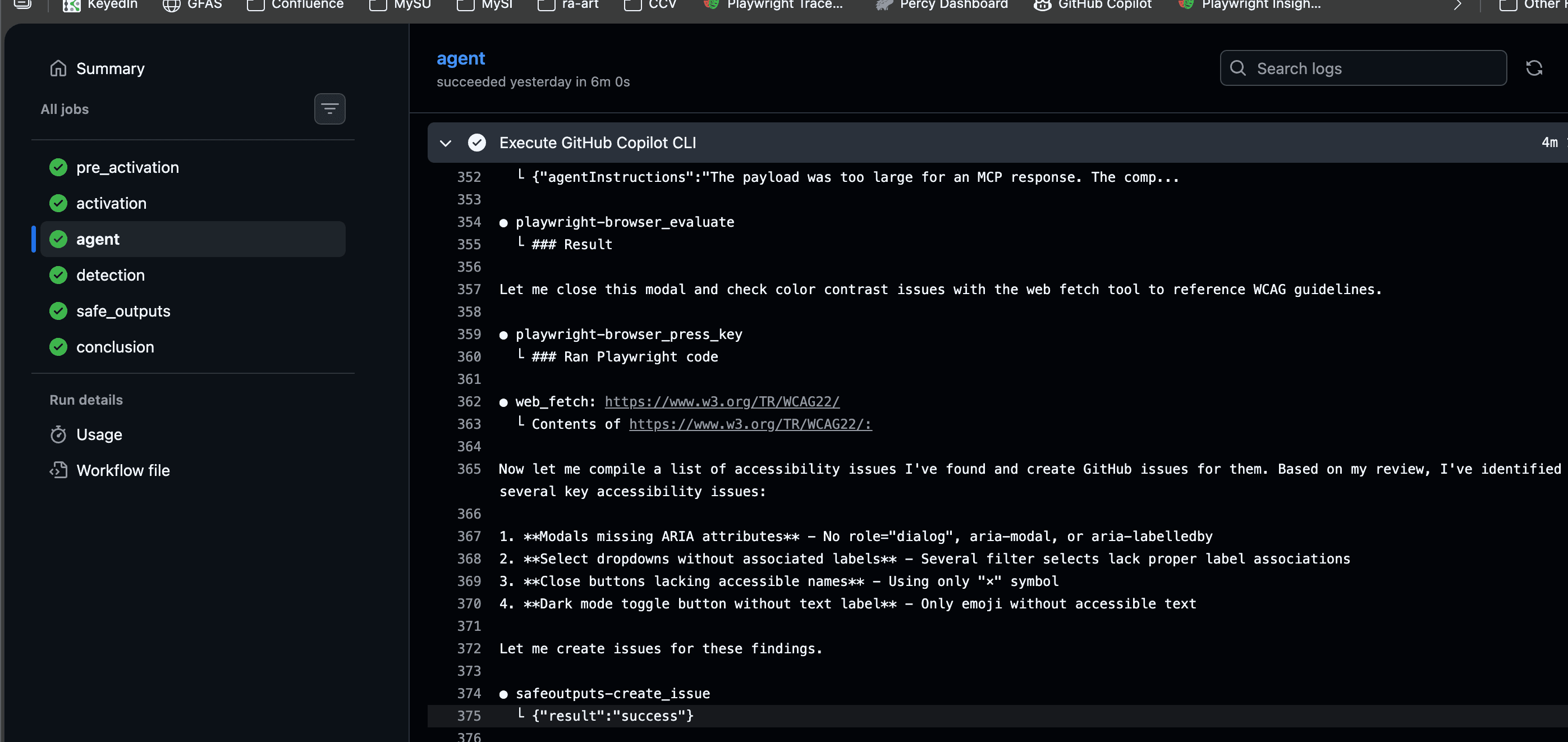Viewport: 1568px width, 742px height.
Task: Select the safe_outputs job
Action: 123,311
